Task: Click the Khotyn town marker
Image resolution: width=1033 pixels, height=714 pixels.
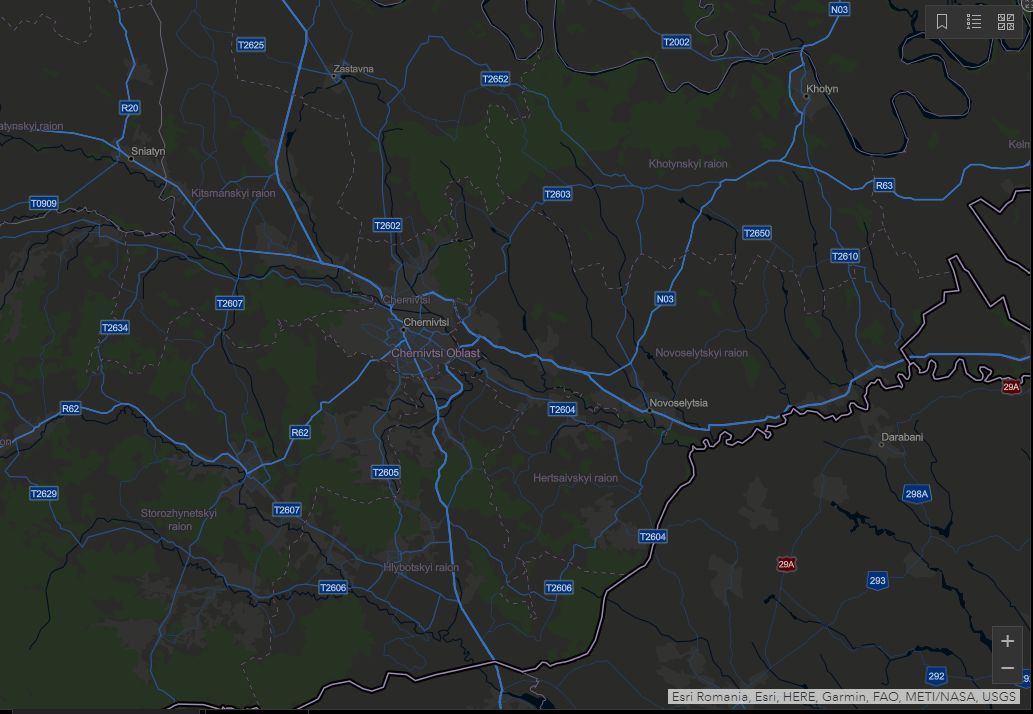Action: point(807,97)
